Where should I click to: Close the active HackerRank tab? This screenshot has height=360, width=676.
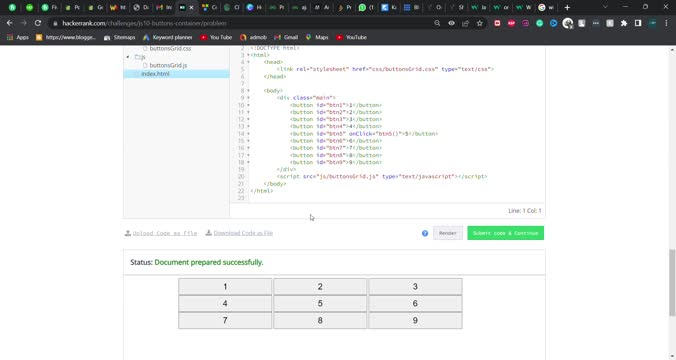pyautogui.click(x=191, y=7)
